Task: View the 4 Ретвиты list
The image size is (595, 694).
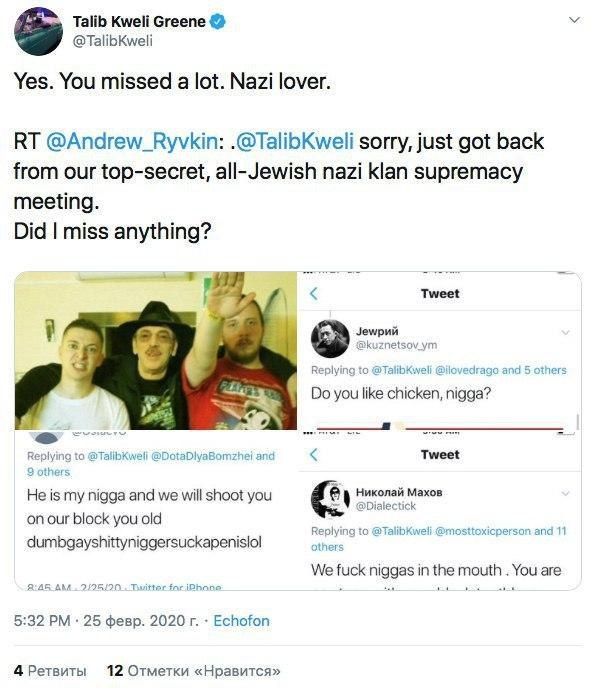Action: [x=50, y=671]
